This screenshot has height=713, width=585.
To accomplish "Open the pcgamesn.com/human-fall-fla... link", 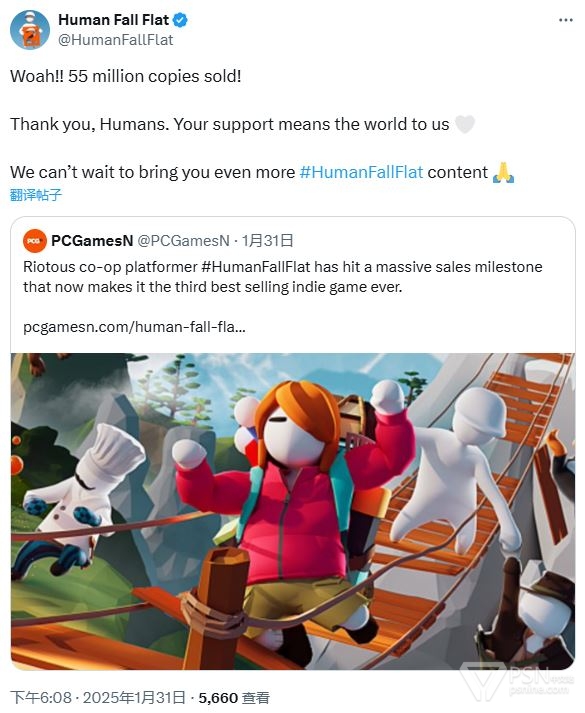I will (134, 326).
